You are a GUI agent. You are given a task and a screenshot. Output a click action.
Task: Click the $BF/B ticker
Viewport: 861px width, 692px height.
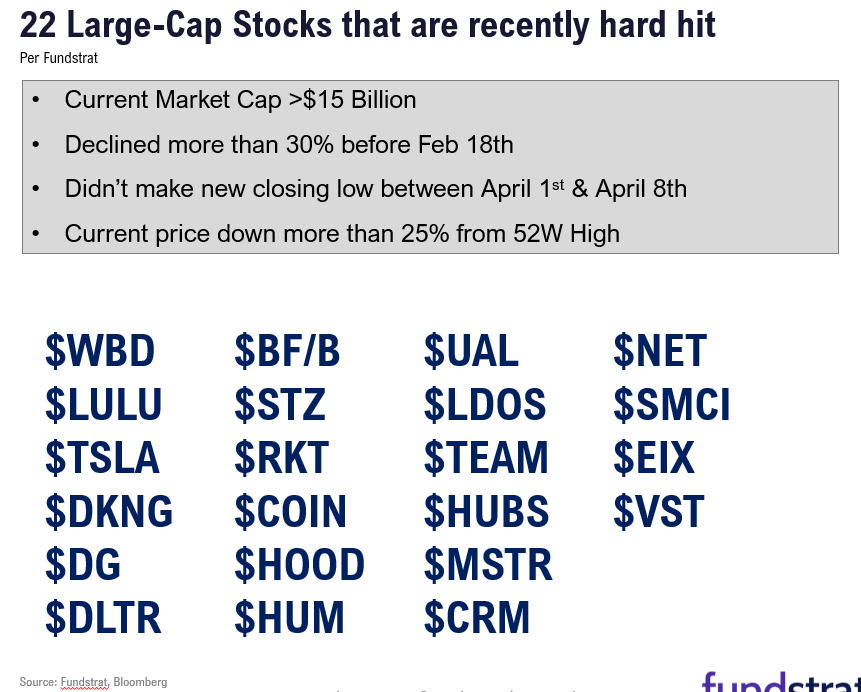point(287,351)
